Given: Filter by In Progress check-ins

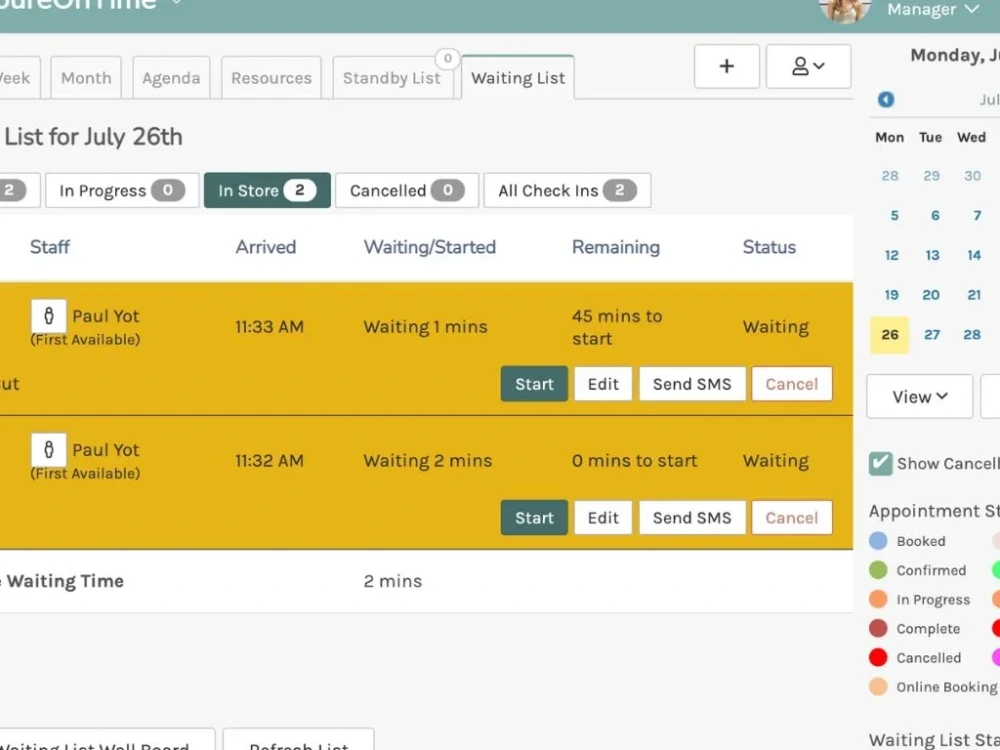Looking at the screenshot, I should click(122, 190).
